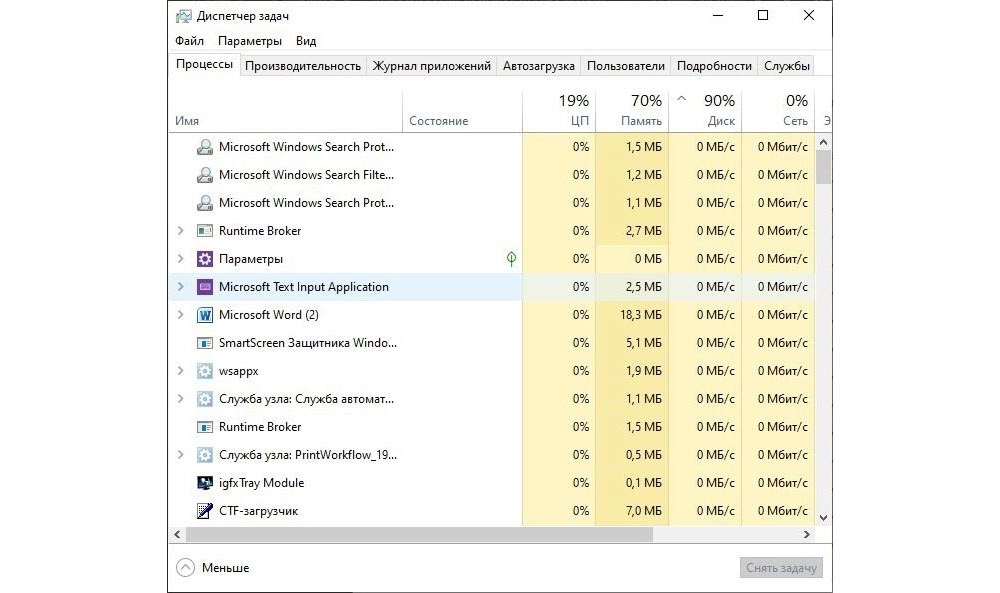The width and height of the screenshot is (1000, 593).
Task: Click the sort caret above the Диск column
Action: click(682, 98)
